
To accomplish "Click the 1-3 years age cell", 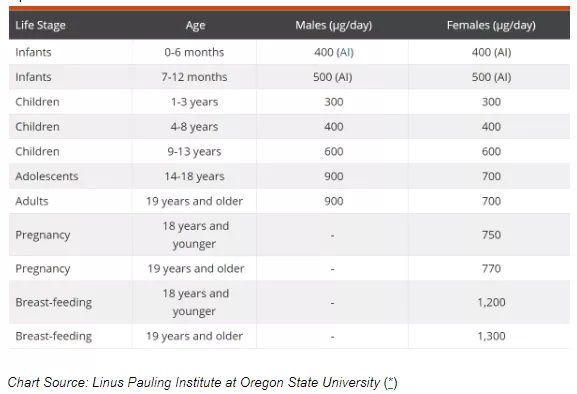I will click(194, 102).
